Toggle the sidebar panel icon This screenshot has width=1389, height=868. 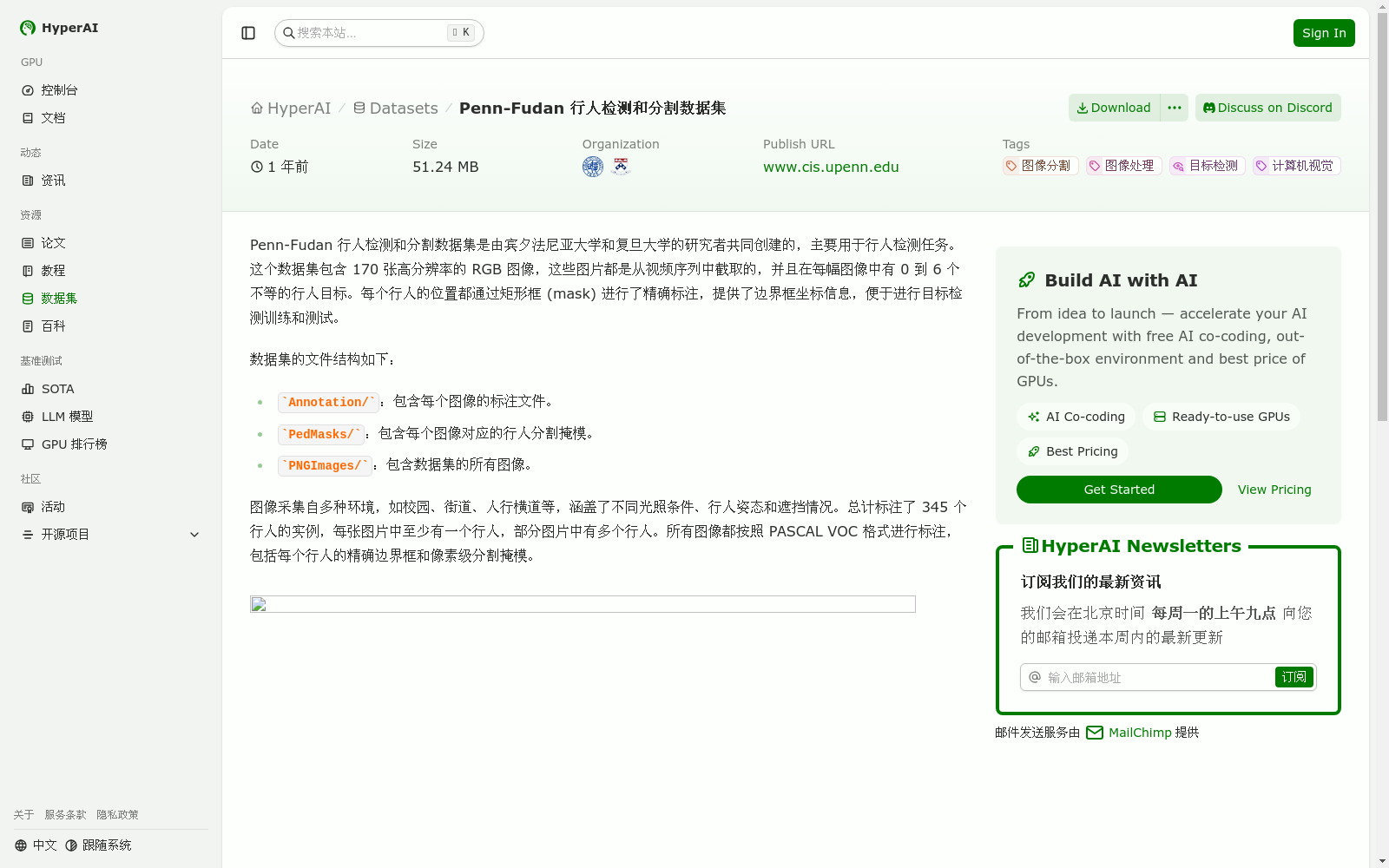pos(248,33)
